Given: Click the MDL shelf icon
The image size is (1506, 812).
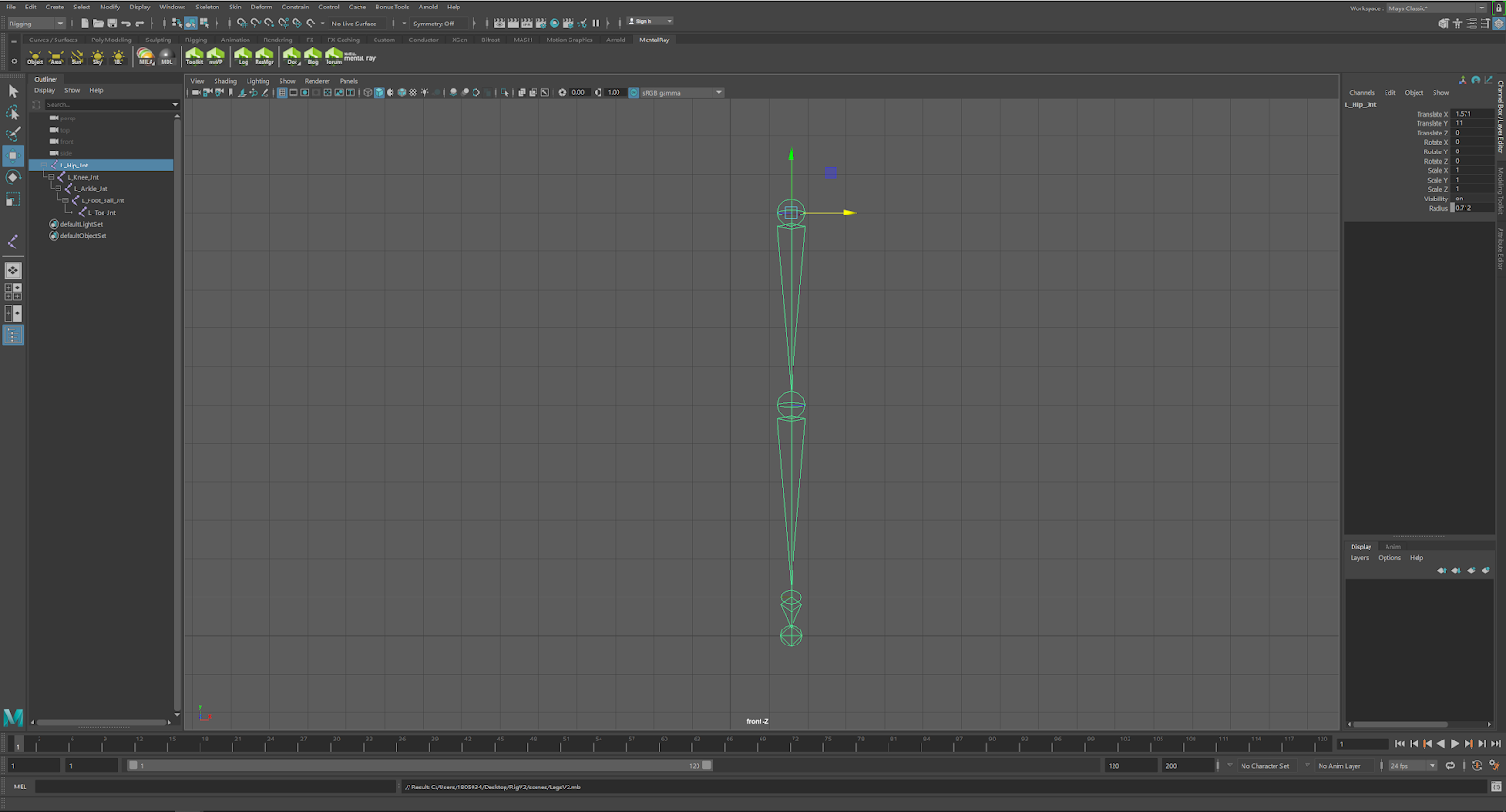Looking at the screenshot, I should 167,57.
